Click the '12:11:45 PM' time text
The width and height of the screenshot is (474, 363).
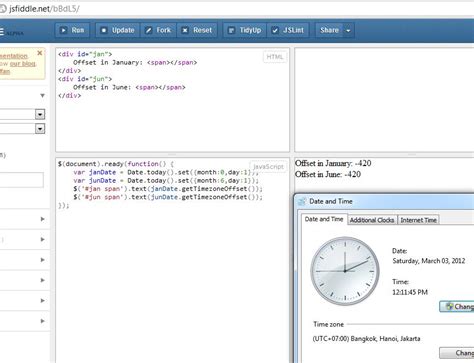point(410,292)
